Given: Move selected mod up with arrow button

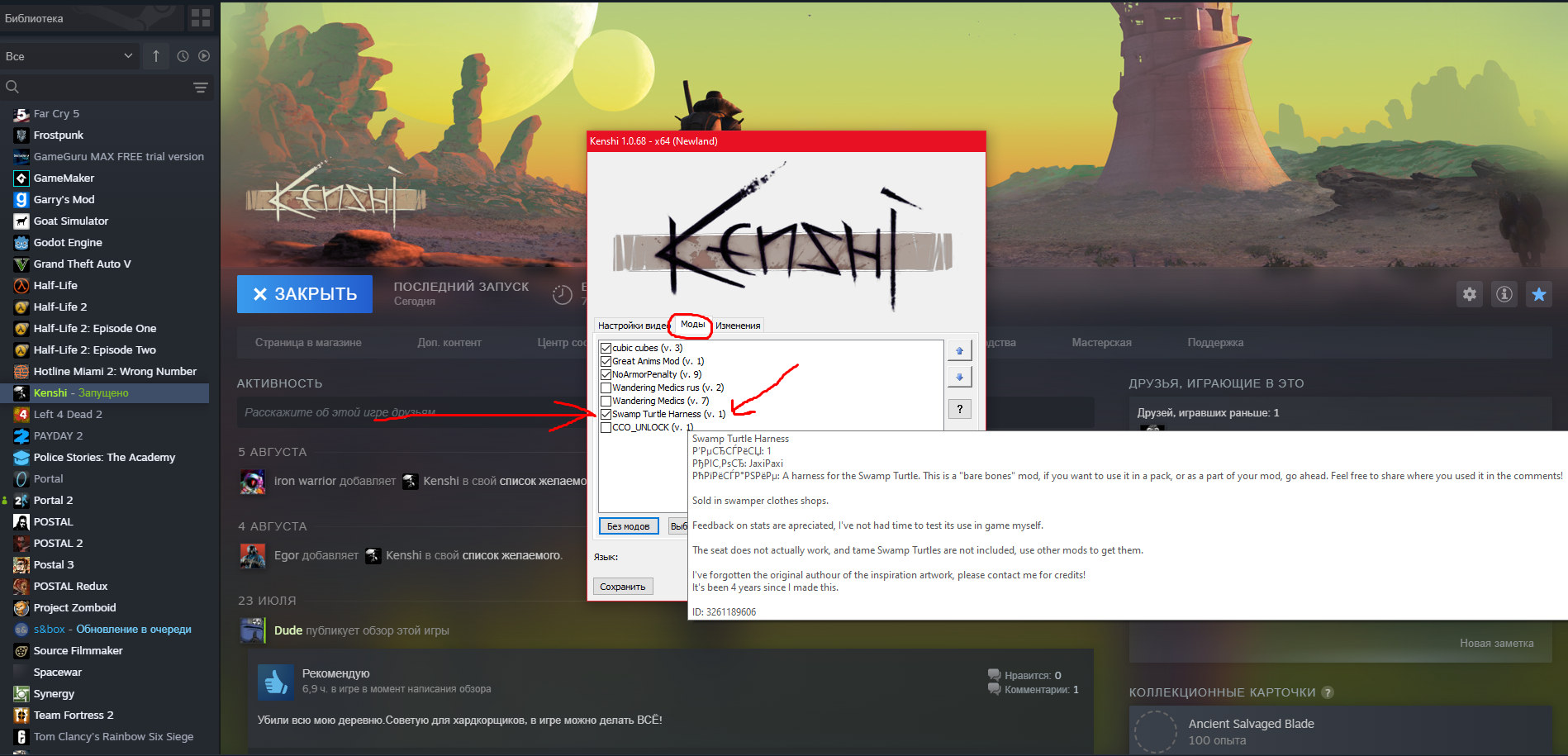Looking at the screenshot, I should pyautogui.click(x=959, y=350).
